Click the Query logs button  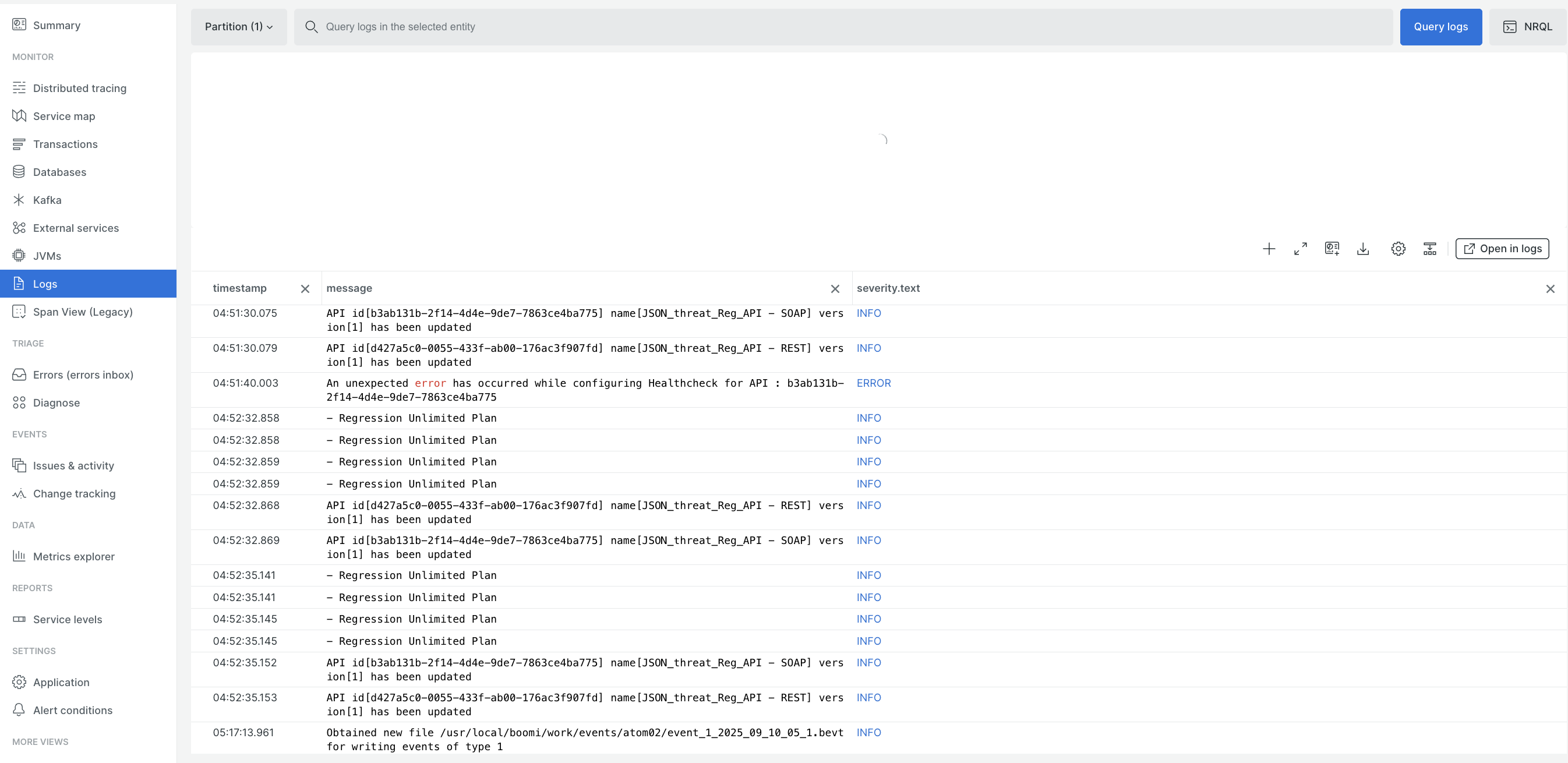click(1441, 27)
